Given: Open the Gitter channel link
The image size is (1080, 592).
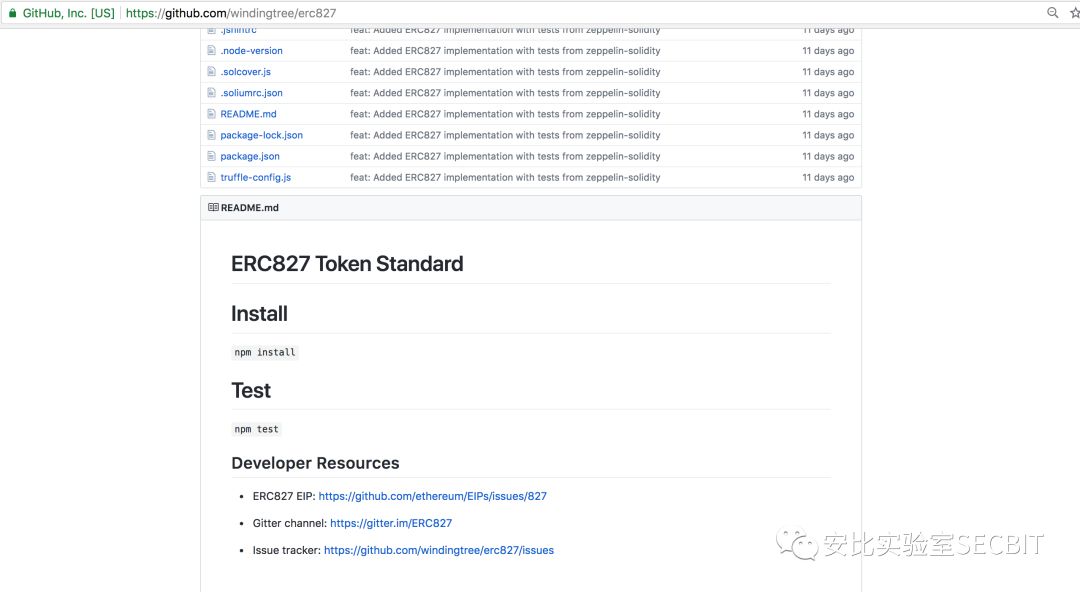Looking at the screenshot, I should (x=391, y=523).
